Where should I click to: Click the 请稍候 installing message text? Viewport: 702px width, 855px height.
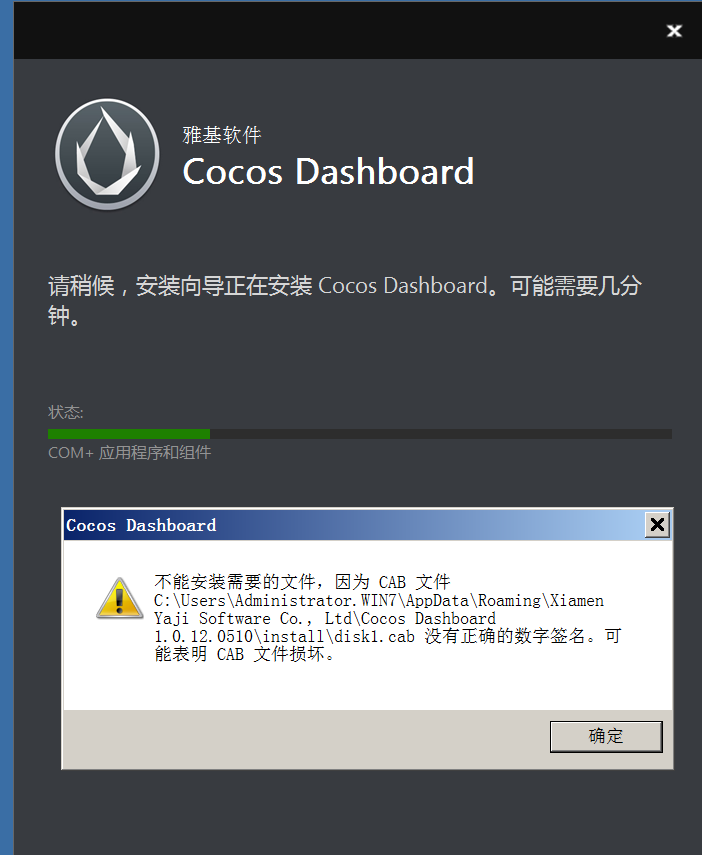[345, 300]
